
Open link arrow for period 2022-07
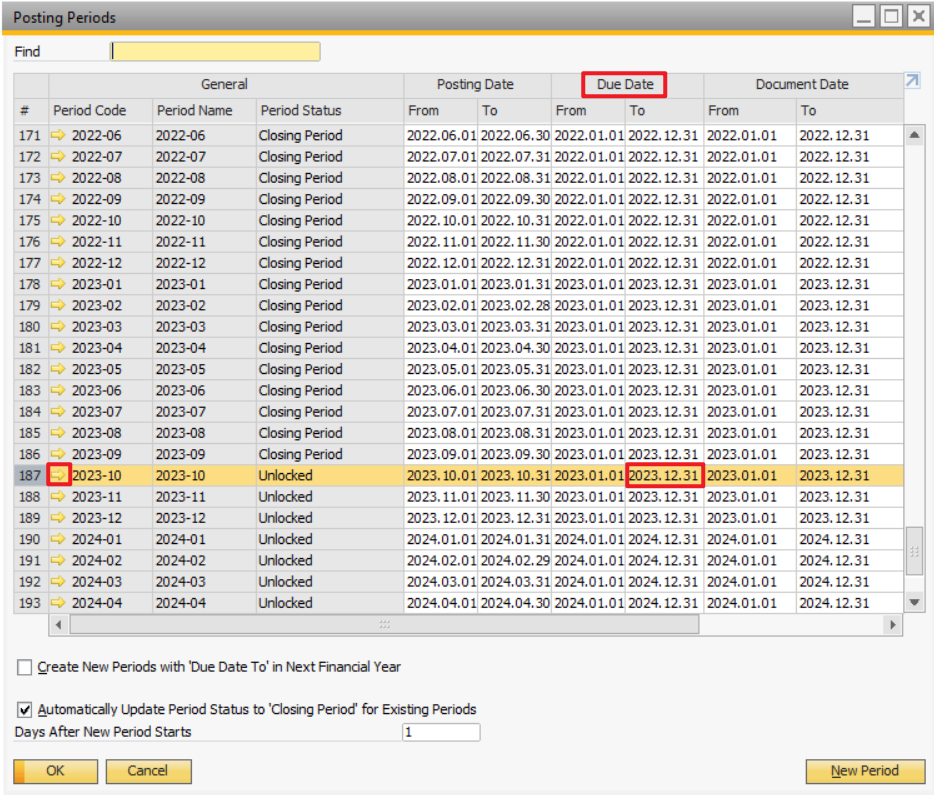click(x=58, y=157)
